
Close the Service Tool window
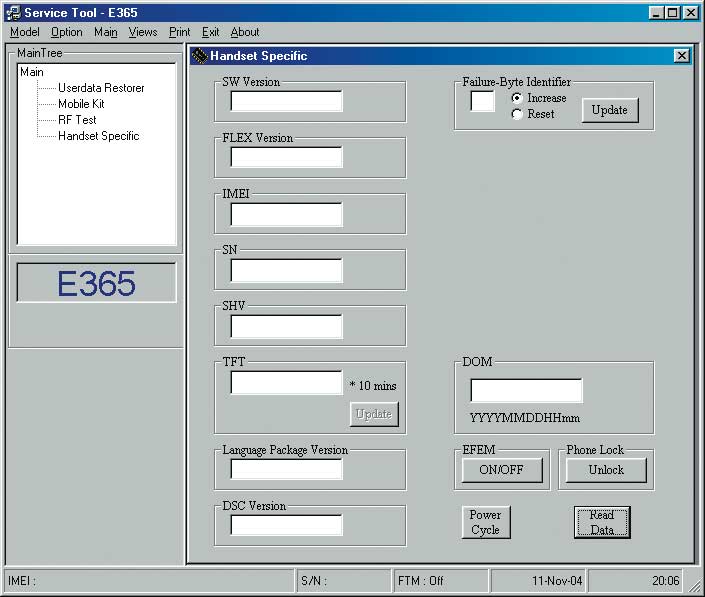[x=690, y=13]
